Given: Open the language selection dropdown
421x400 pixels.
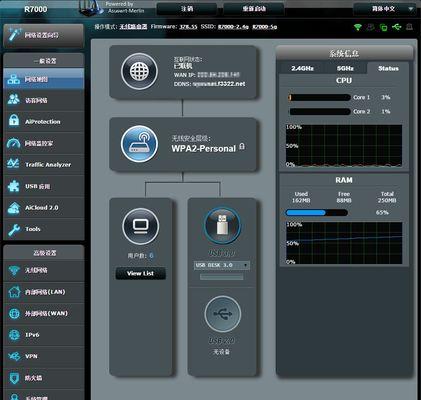Looking at the screenshot, I should pos(384,9).
